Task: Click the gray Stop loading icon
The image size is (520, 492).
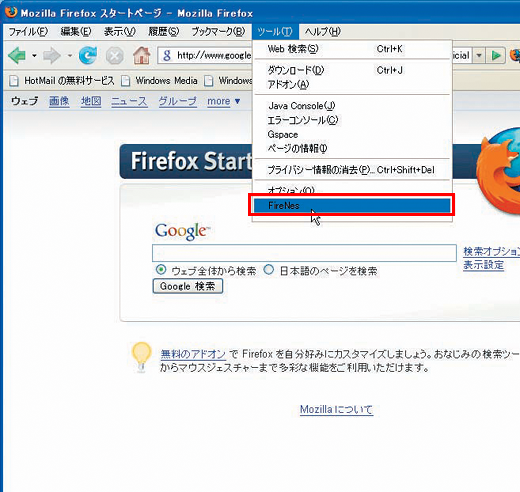Action: [115, 56]
